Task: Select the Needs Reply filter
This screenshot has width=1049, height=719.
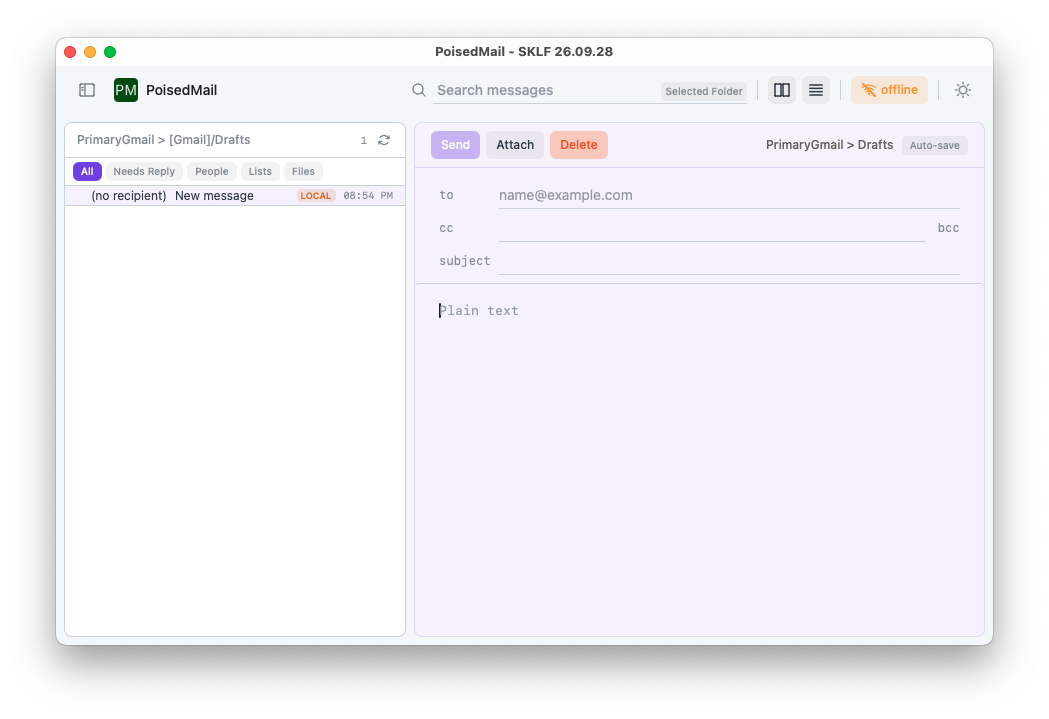Action: pos(144,171)
